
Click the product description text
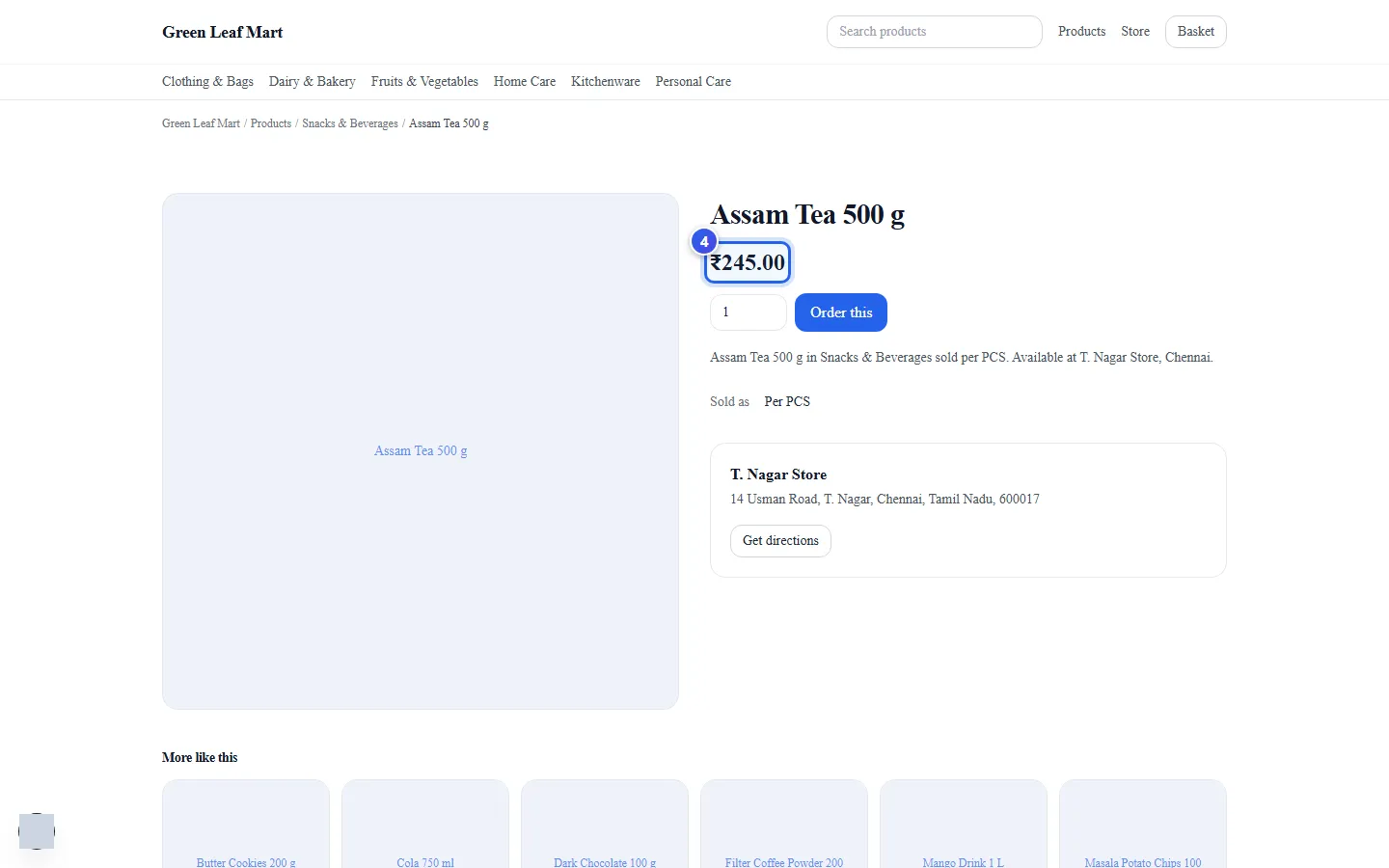point(962,357)
